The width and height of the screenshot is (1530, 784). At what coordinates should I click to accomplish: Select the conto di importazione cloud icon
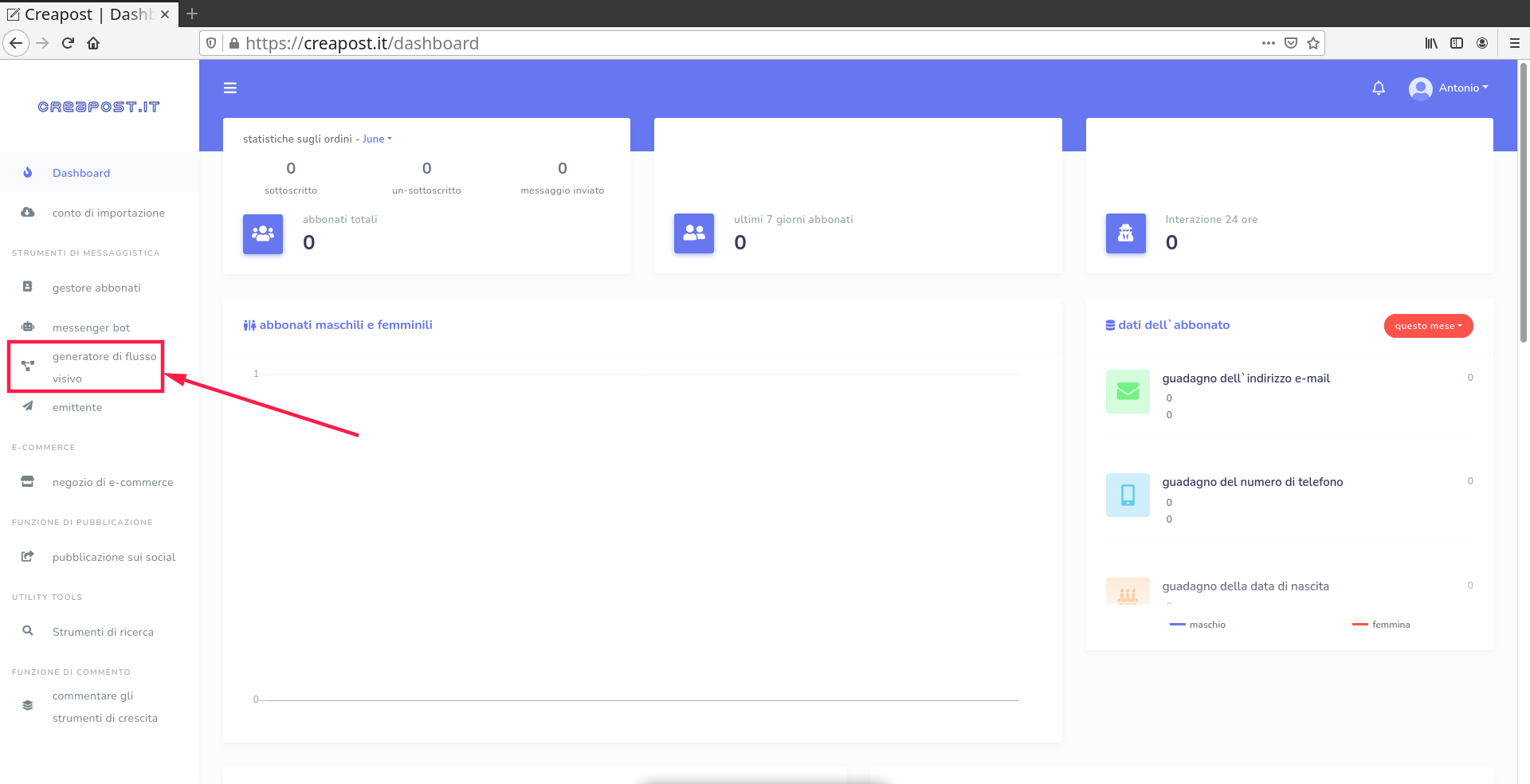pyautogui.click(x=28, y=212)
